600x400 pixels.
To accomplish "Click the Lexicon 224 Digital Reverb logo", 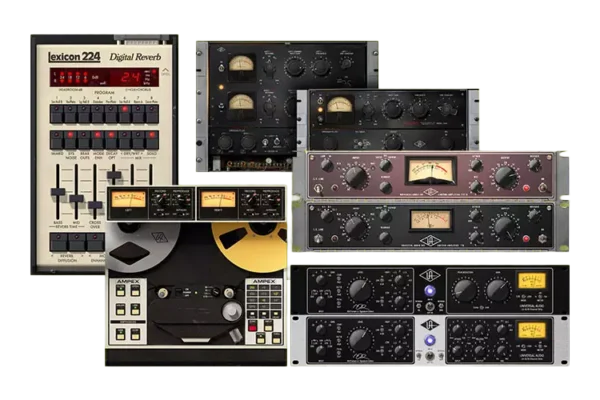I will (104, 57).
